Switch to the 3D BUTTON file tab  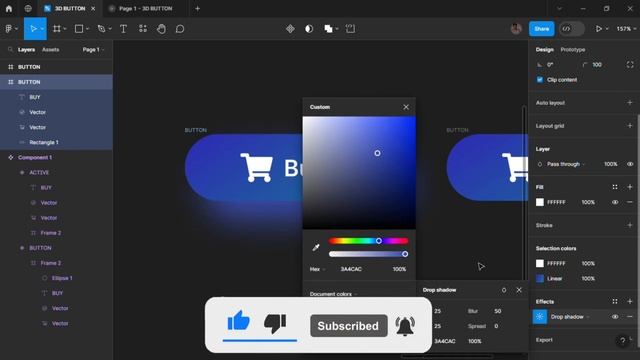(x=70, y=8)
